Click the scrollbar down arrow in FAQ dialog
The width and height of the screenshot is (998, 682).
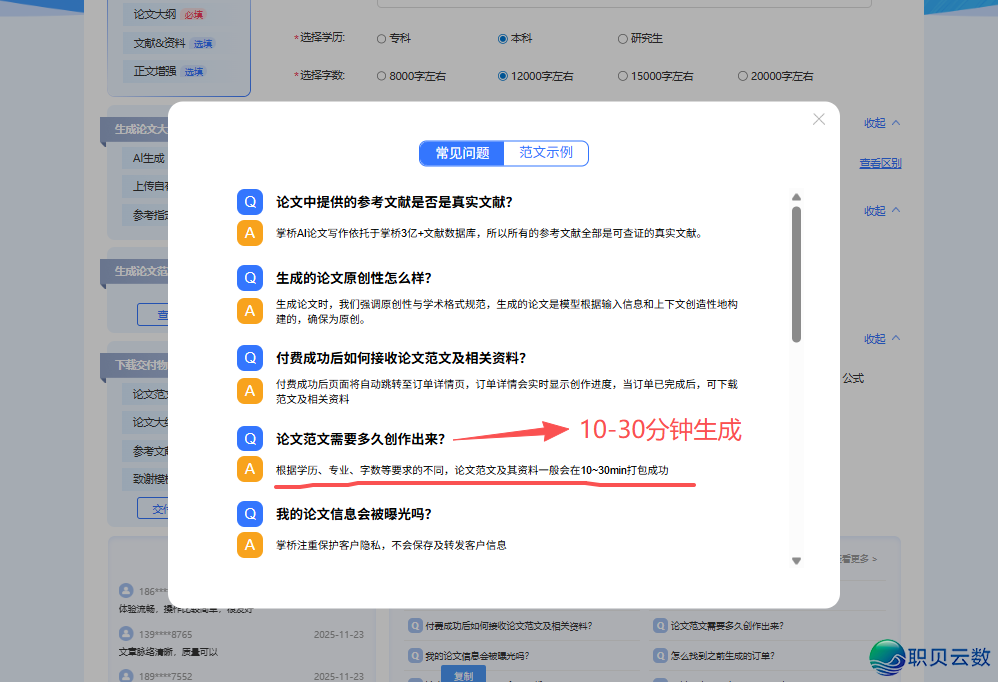796,561
